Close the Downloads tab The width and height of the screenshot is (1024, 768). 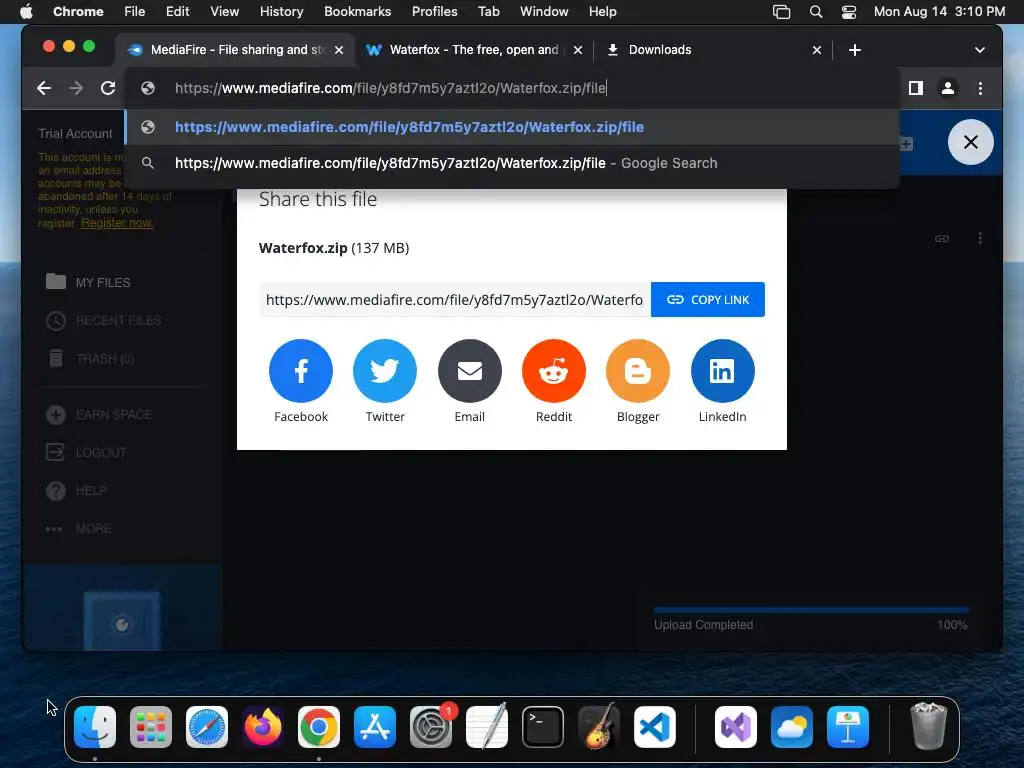click(x=816, y=50)
